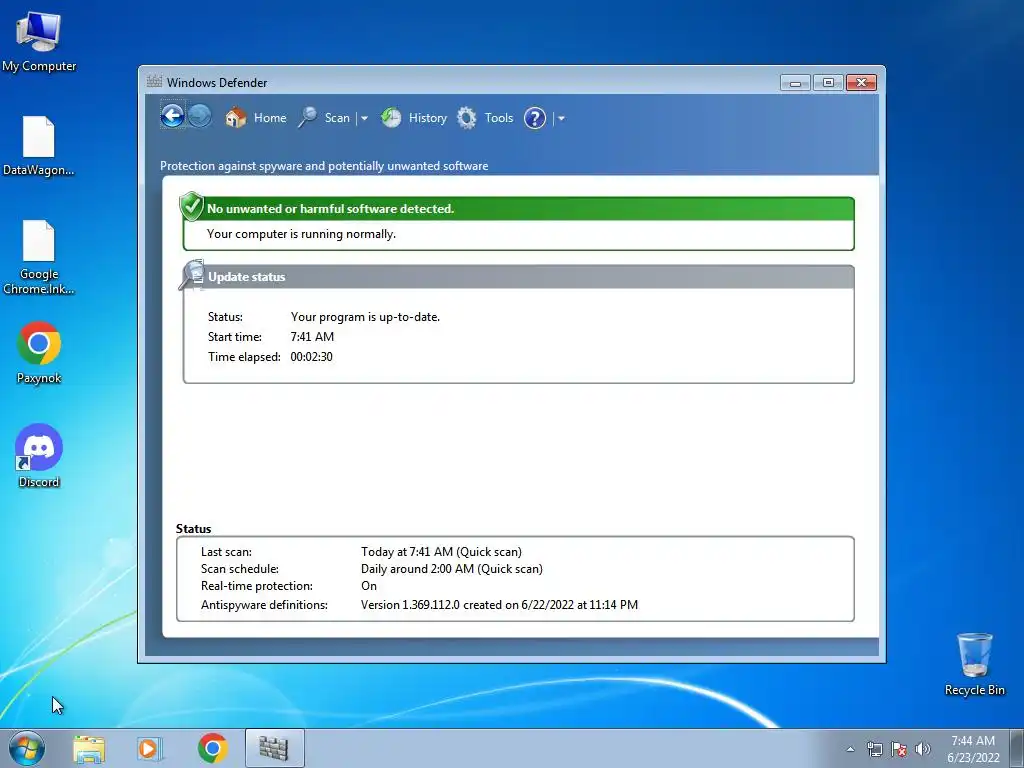
Task: Expand the Scan options dropdown arrow
Action: point(364,118)
